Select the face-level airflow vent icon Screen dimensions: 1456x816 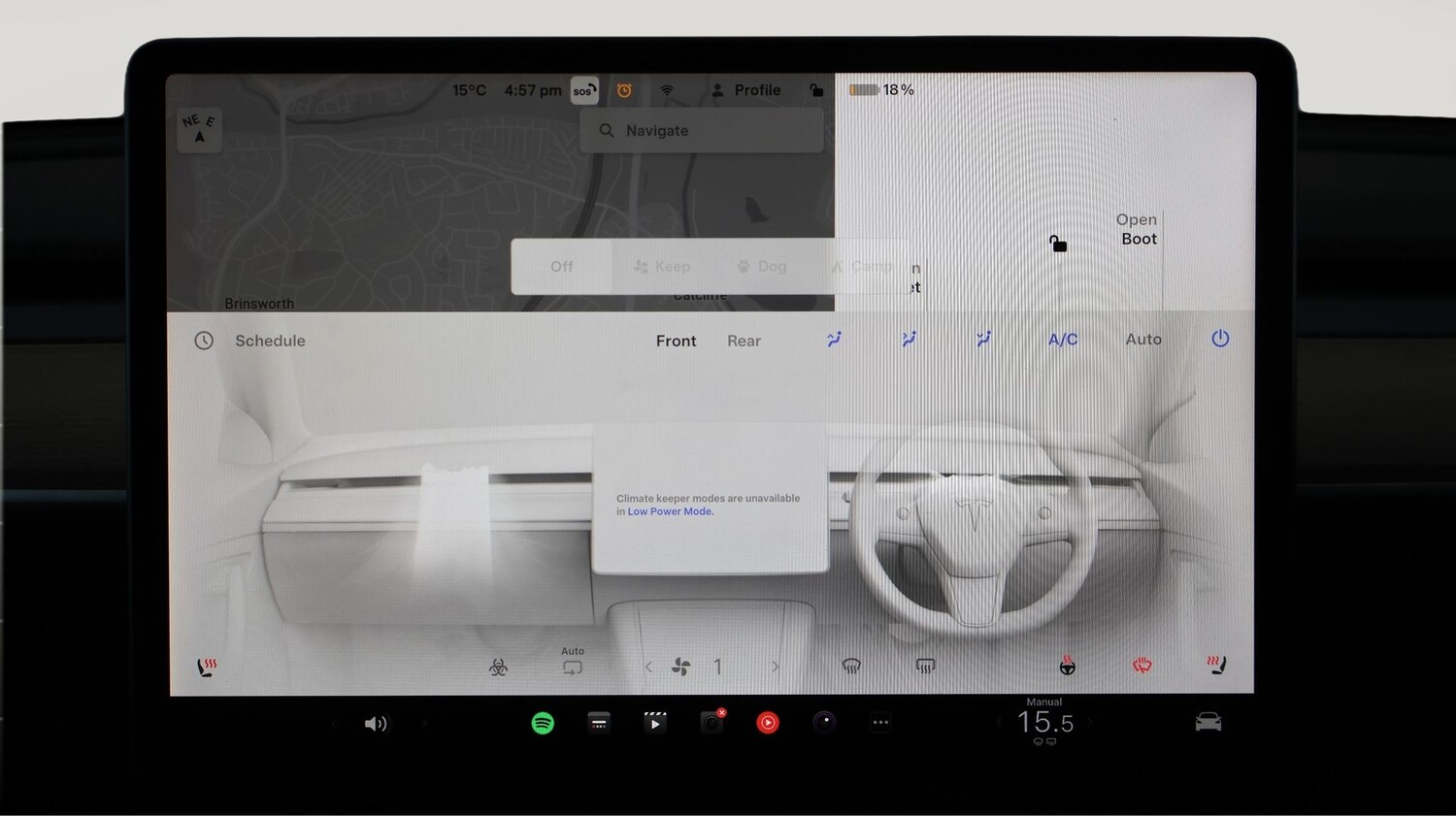point(834,340)
